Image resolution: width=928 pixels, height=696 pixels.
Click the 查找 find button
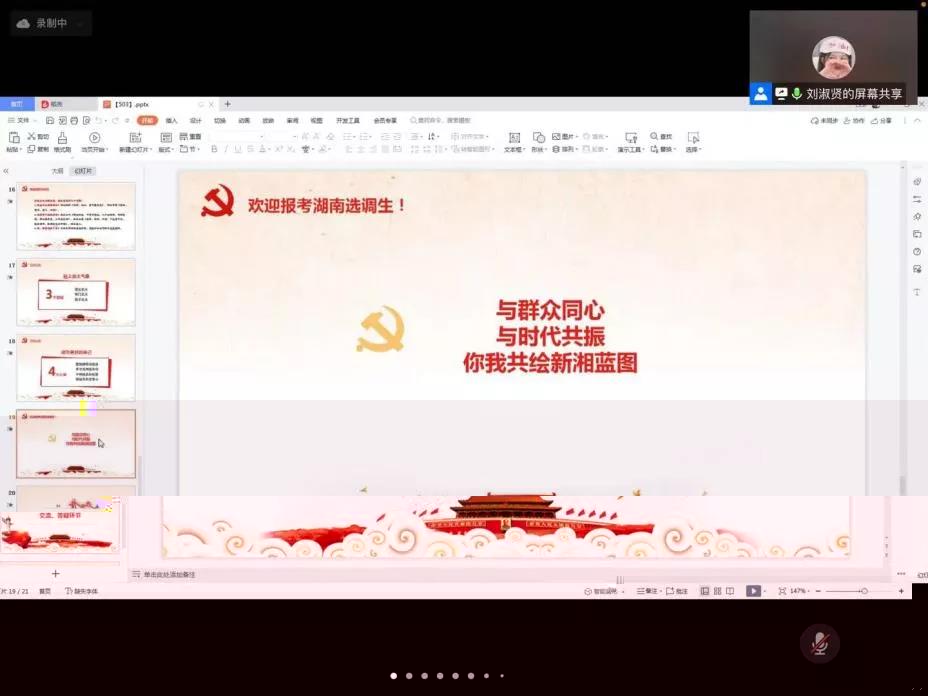662,137
